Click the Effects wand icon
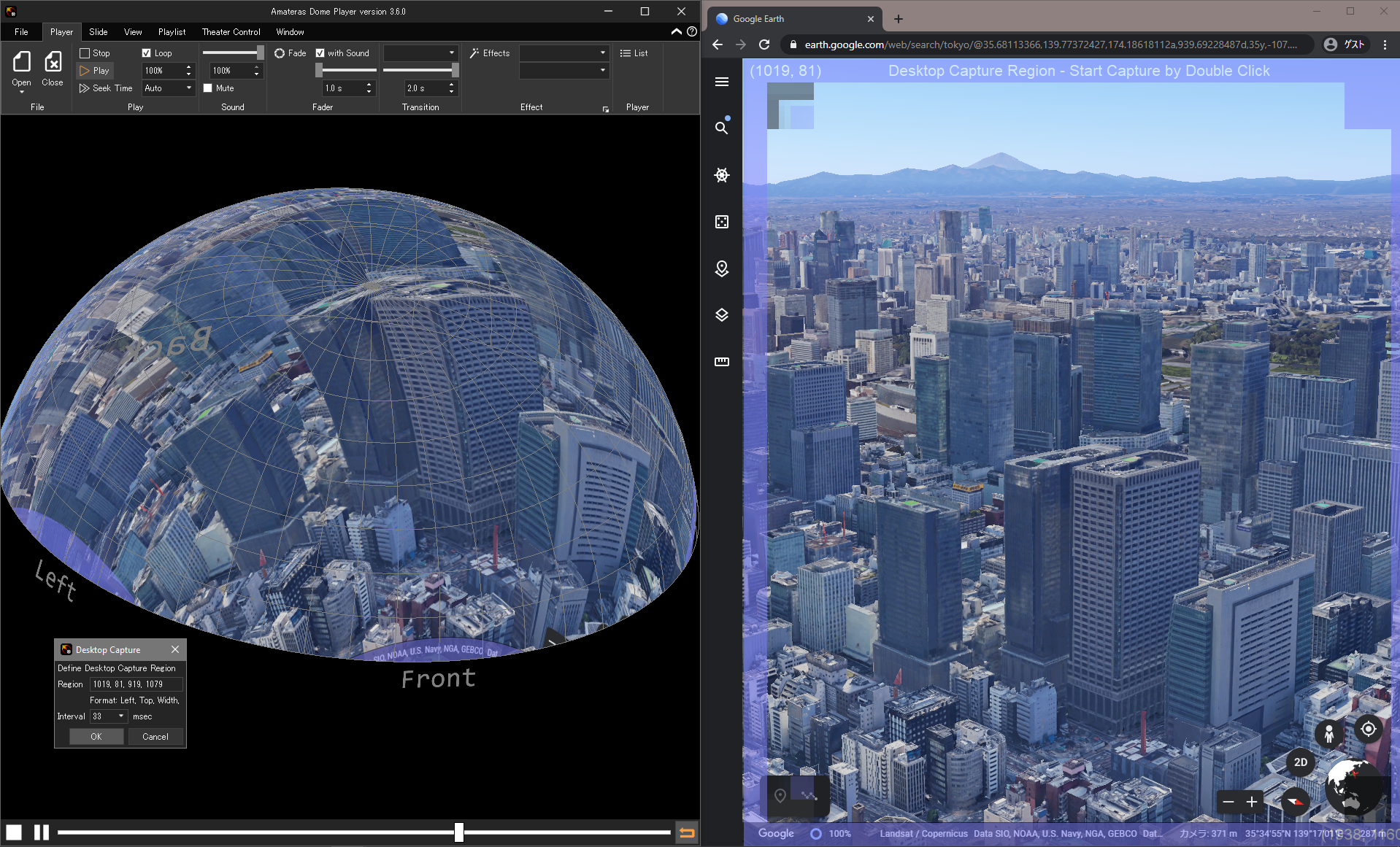The height and width of the screenshot is (847, 1400). (474, 53)
